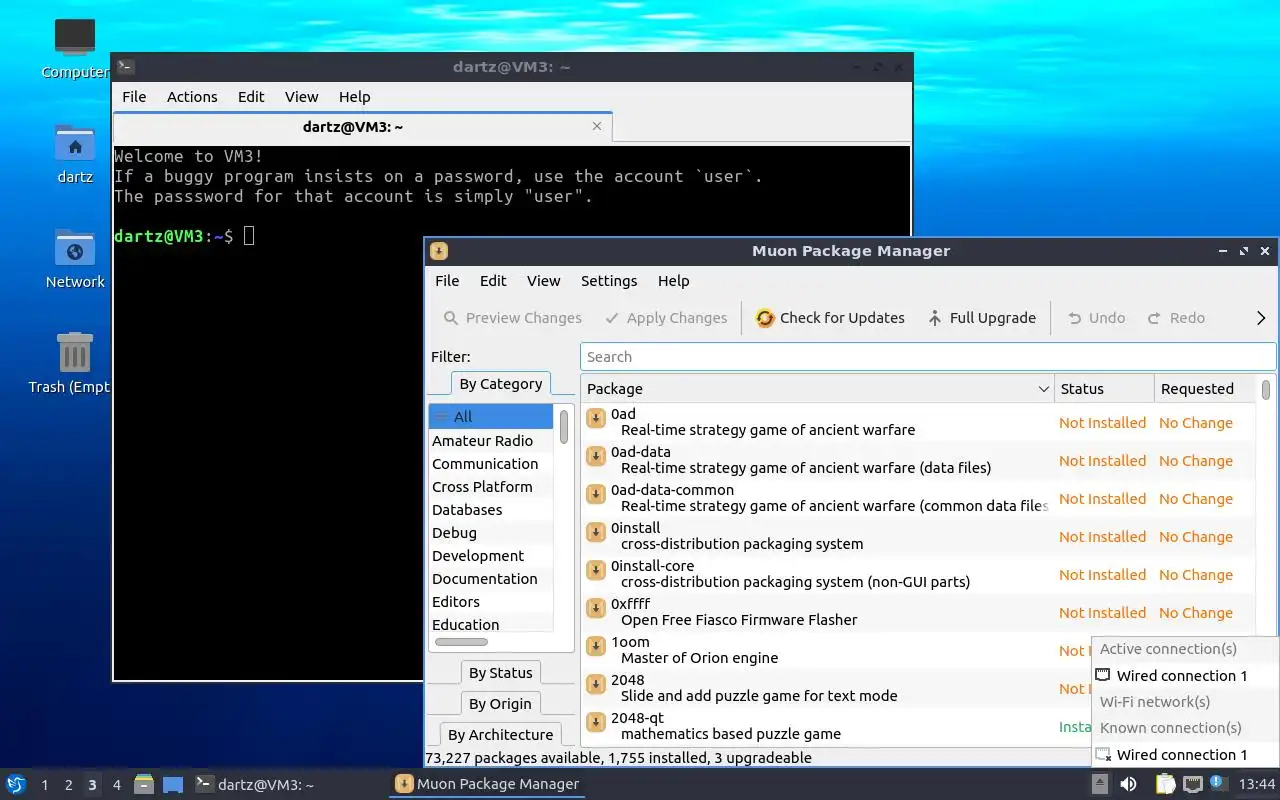Open the Actions menu in the terminal window
This screenshot has height=800, width=1280.
pyautogui.click(x=192, y=97)
